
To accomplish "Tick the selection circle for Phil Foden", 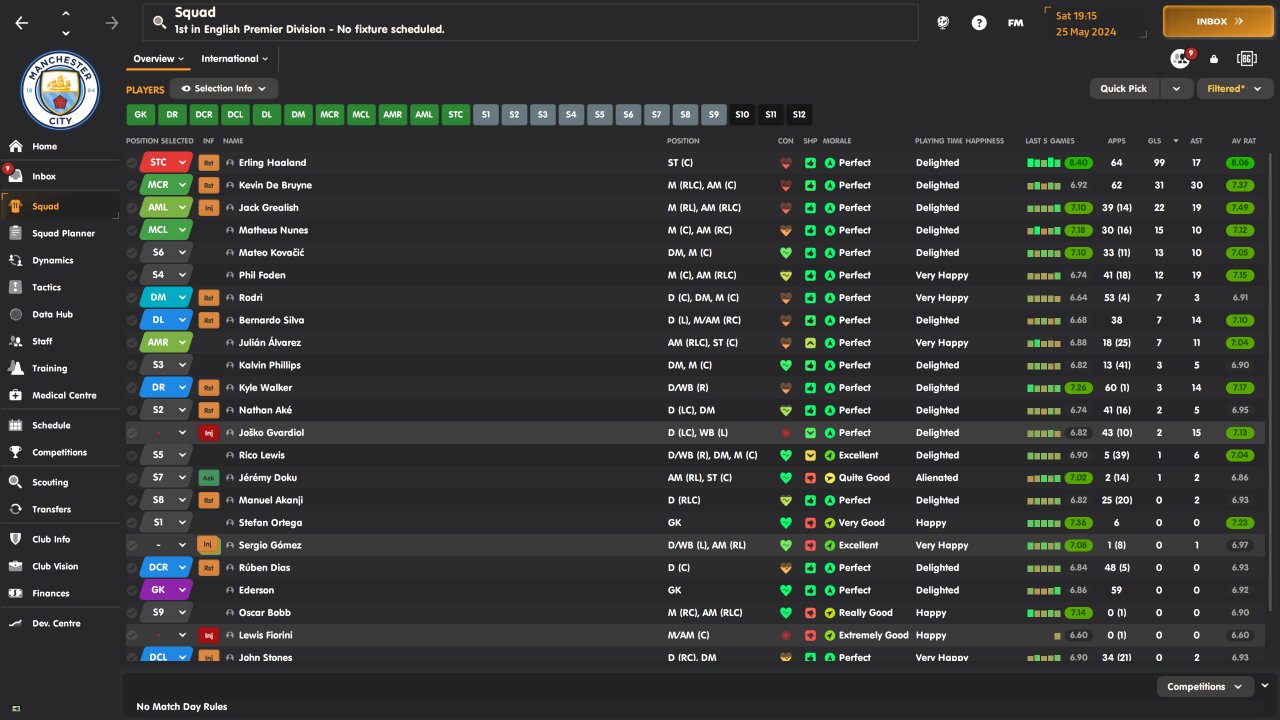I will (x=132, y=275).
